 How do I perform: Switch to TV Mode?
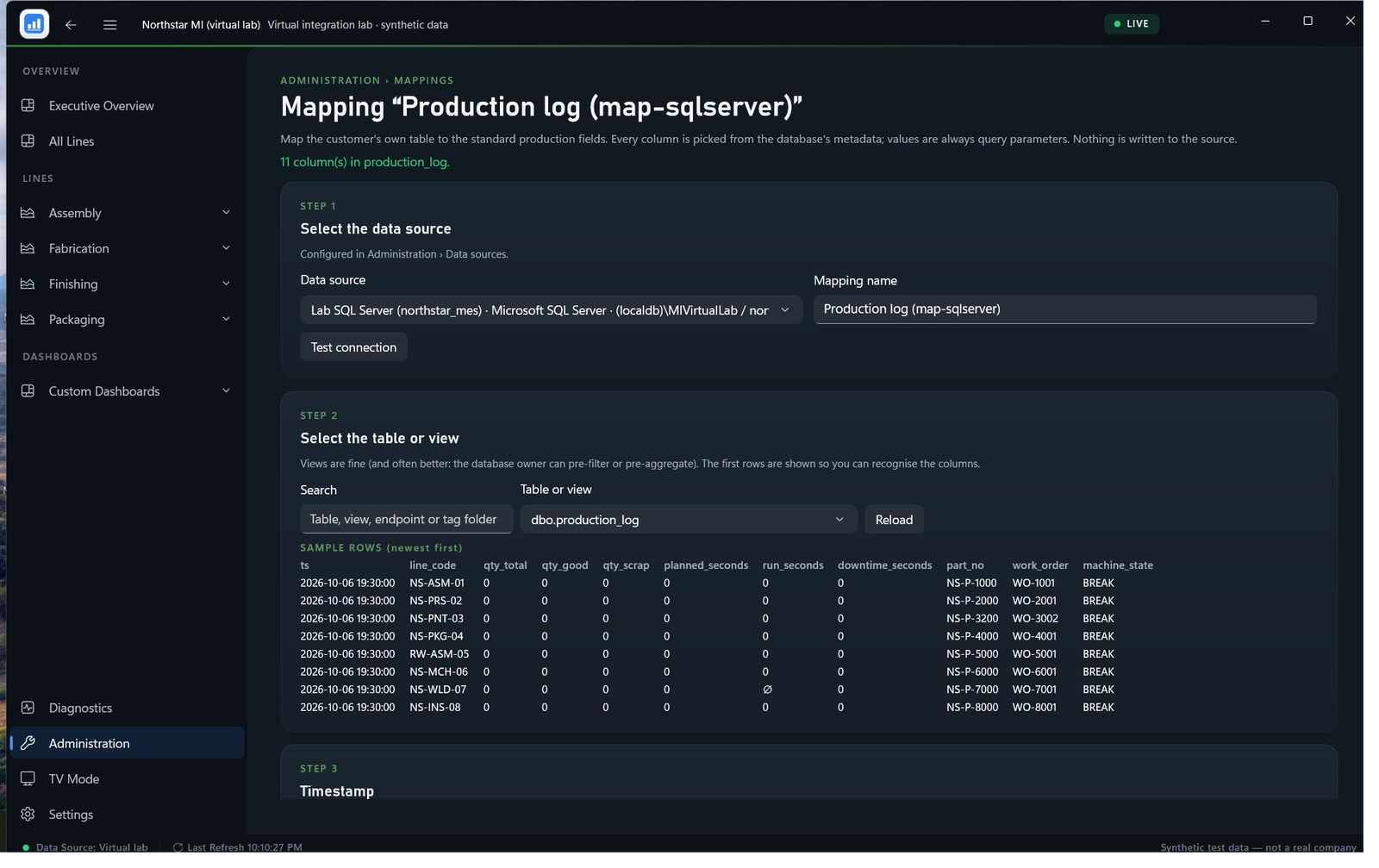point(127,779)
